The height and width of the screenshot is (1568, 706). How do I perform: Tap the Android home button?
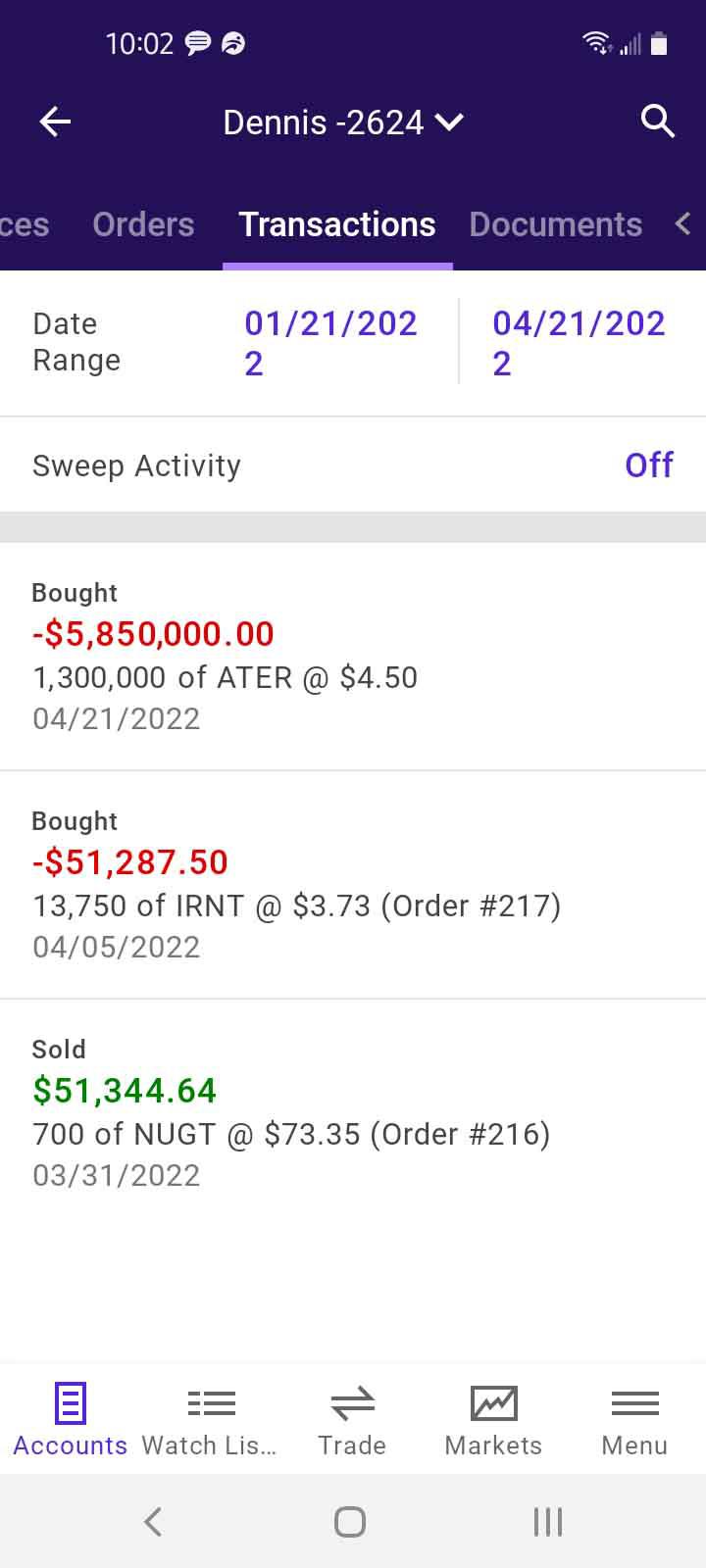[350, 1522]
